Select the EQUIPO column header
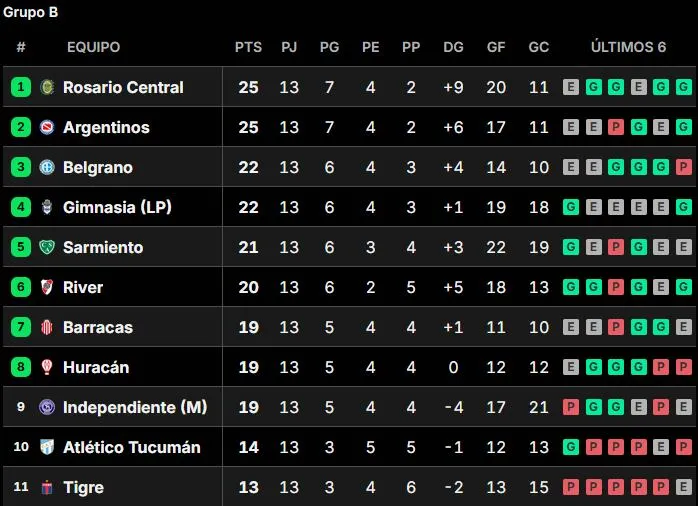The image size is (698, 506). coord(93,47)
